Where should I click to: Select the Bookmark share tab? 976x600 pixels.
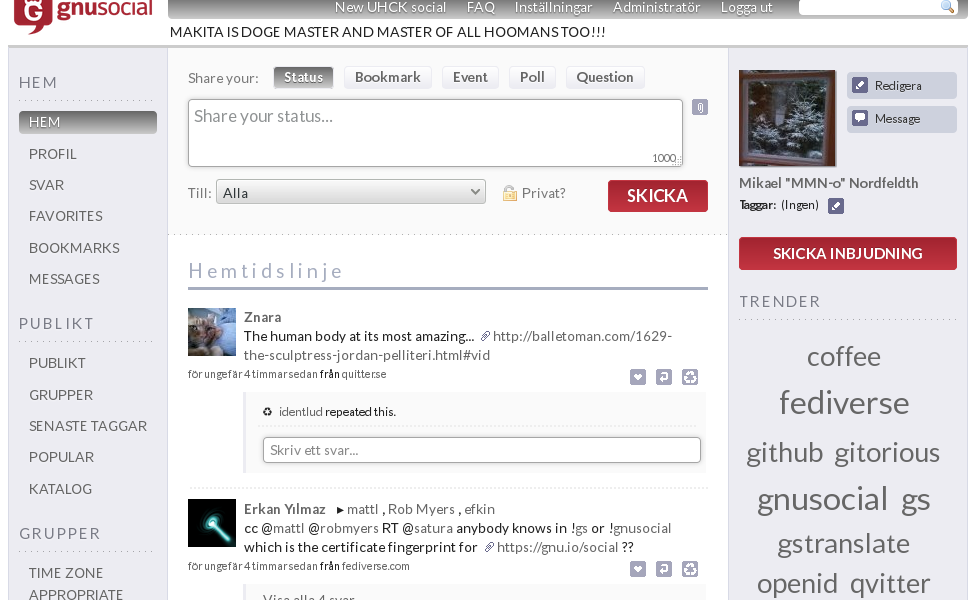[387, 77]
